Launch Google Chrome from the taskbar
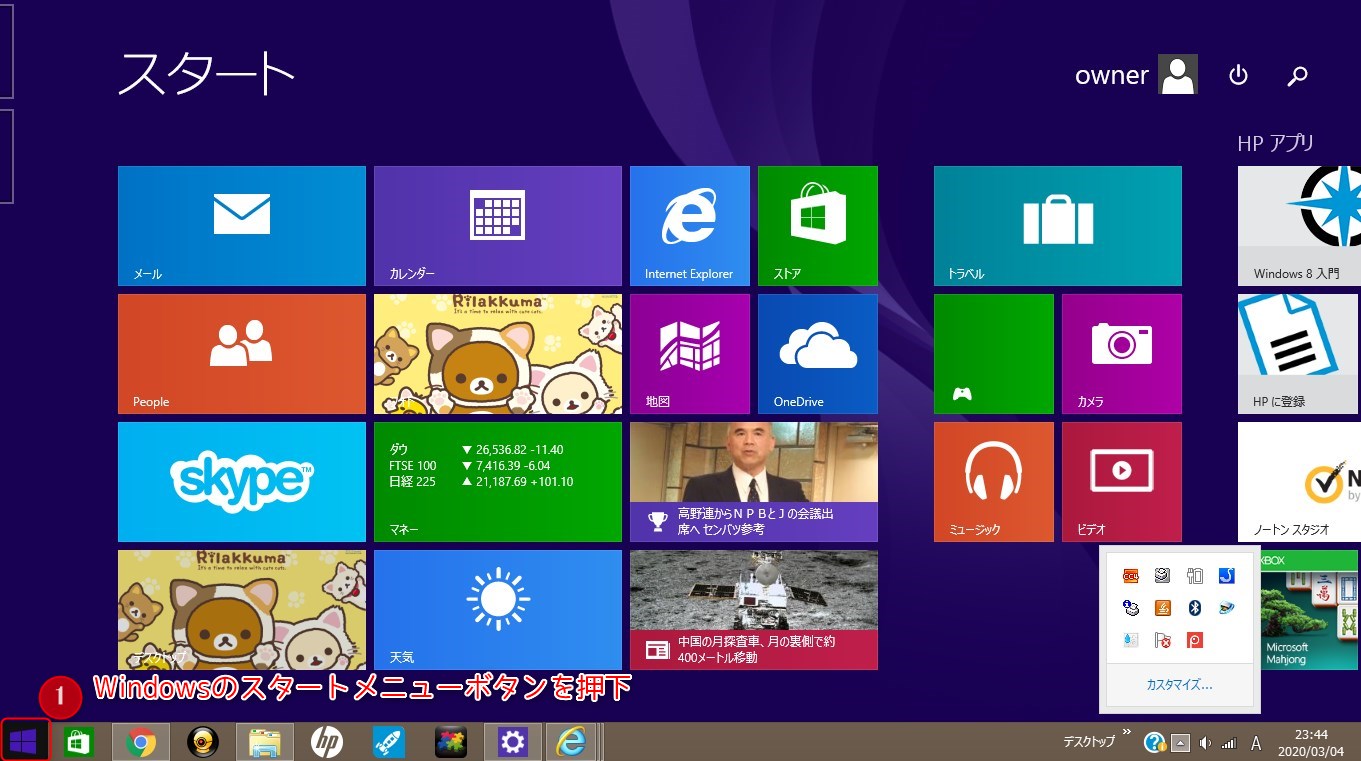Screen dimensions: 1361x761 (141, 742)
